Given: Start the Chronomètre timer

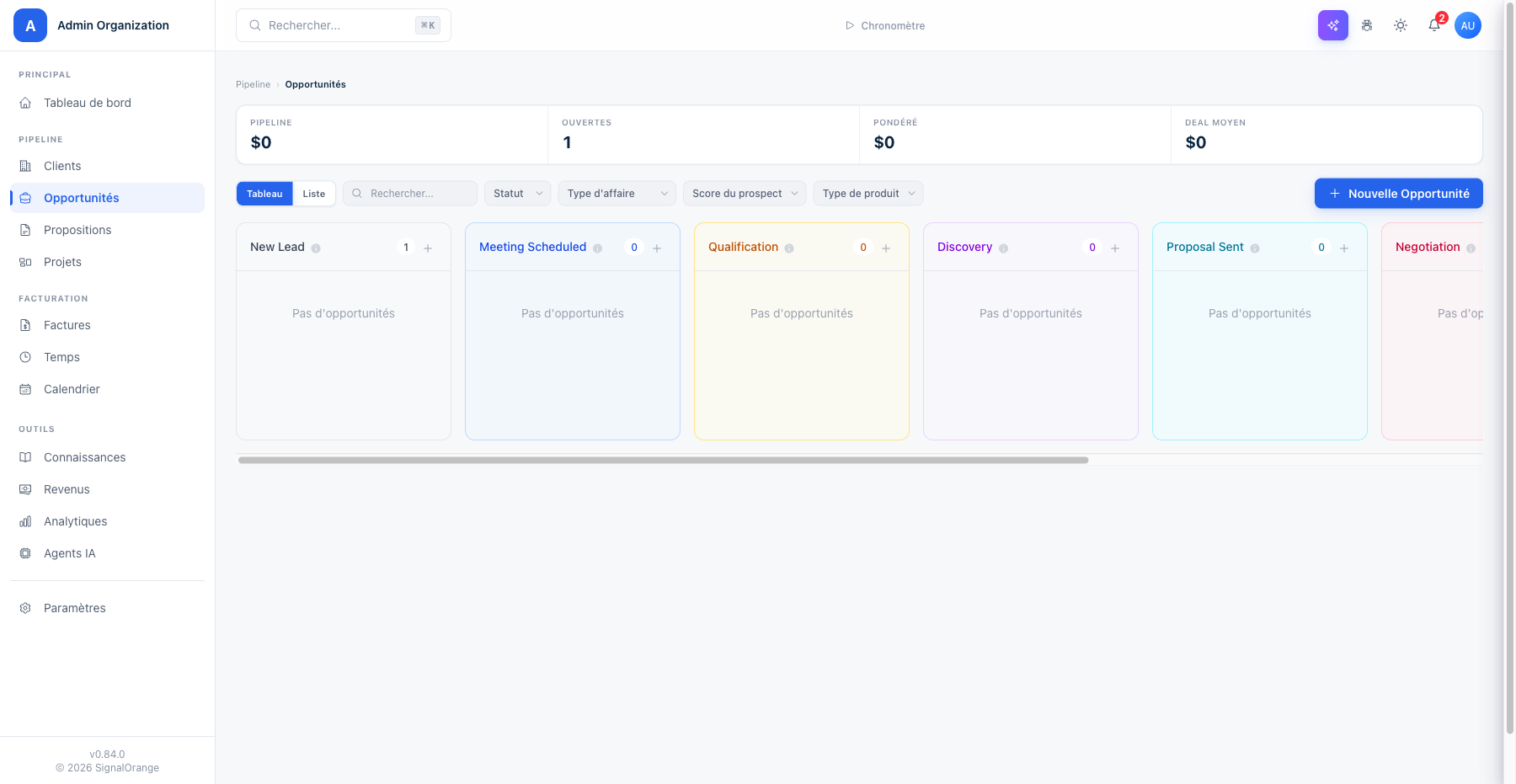Looking at the screenshot, I should pos(885,26).
